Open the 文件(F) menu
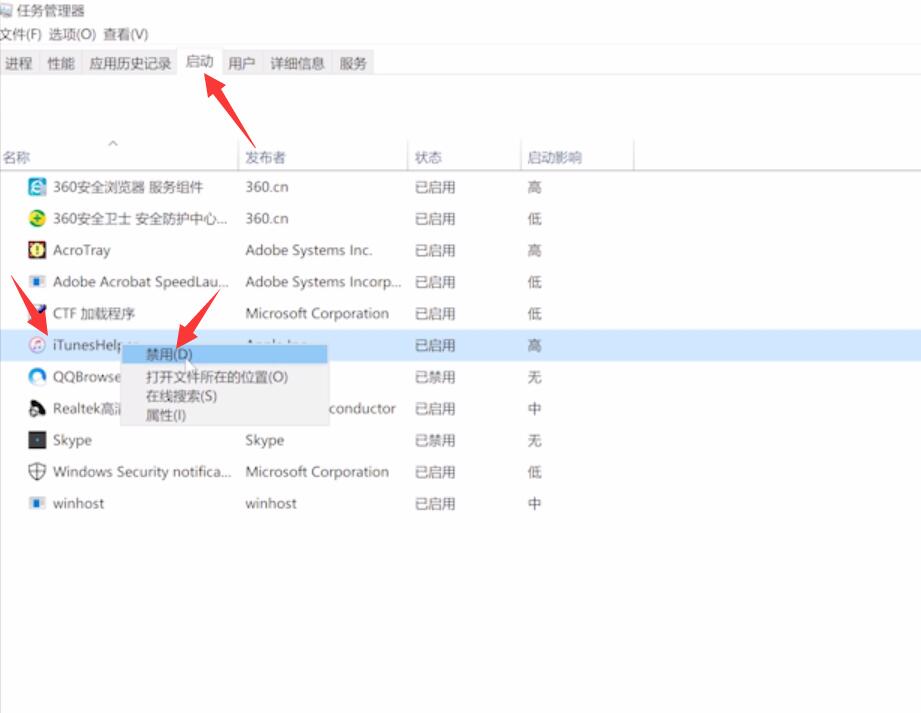 (21, 35)
